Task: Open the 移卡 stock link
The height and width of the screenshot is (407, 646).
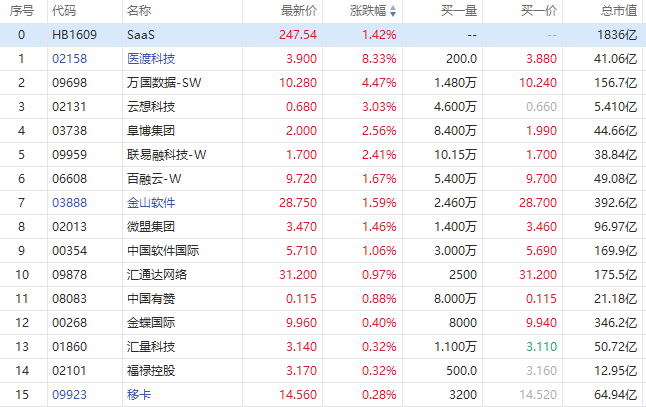Action: coord(139,395)
